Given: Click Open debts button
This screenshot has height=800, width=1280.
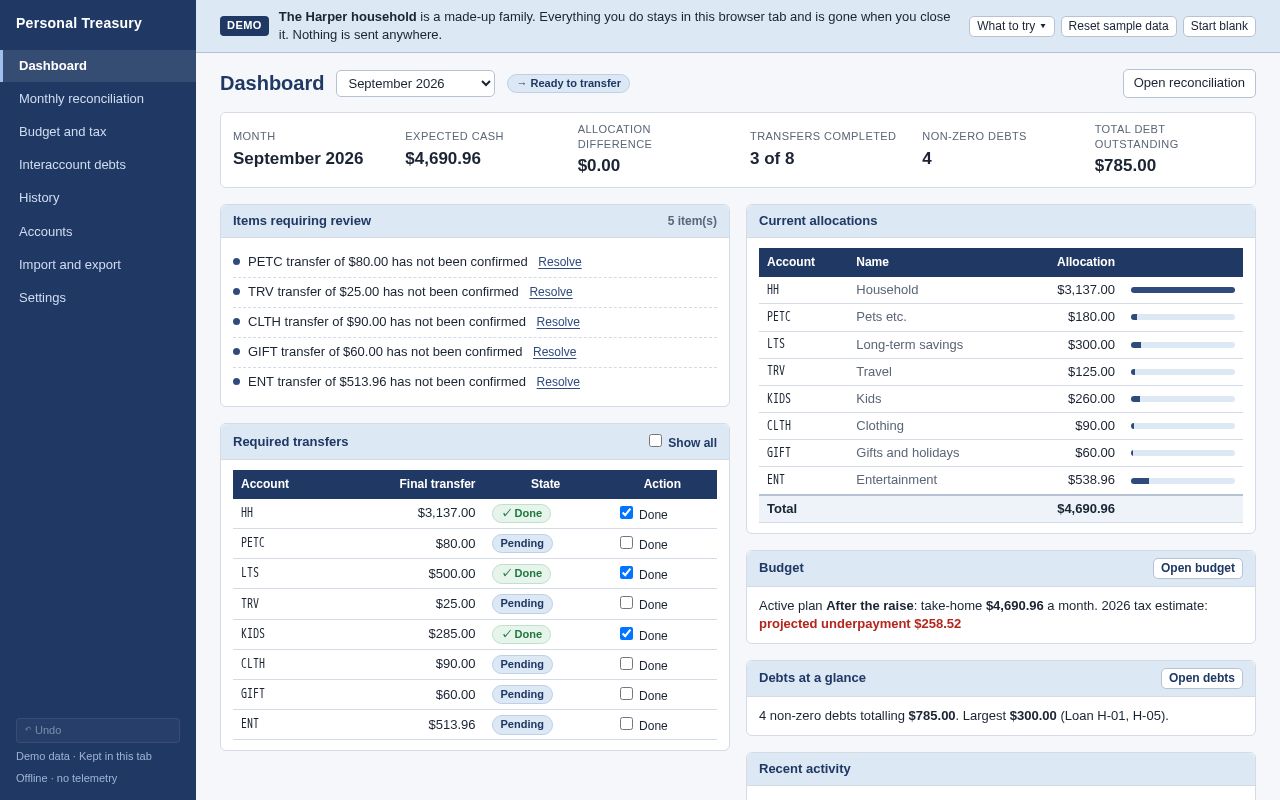Looking at the screenshot, I should point(1202,679).
